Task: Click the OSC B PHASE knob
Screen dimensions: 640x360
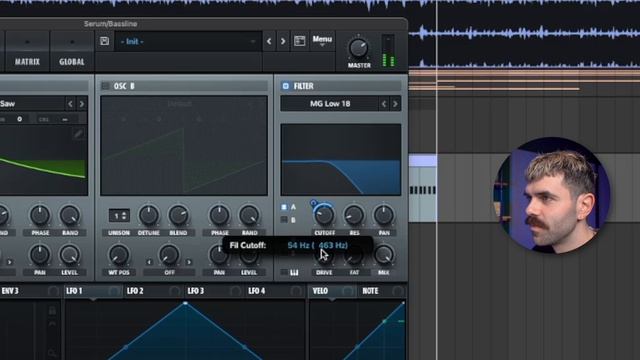Action: tap(219, 216)
